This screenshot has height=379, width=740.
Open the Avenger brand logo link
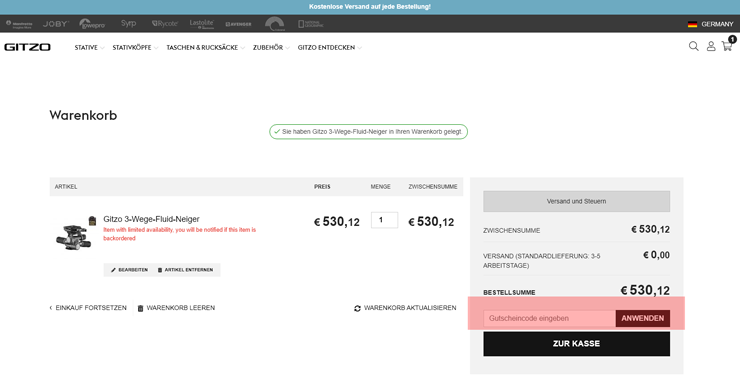tap(238, 24)
